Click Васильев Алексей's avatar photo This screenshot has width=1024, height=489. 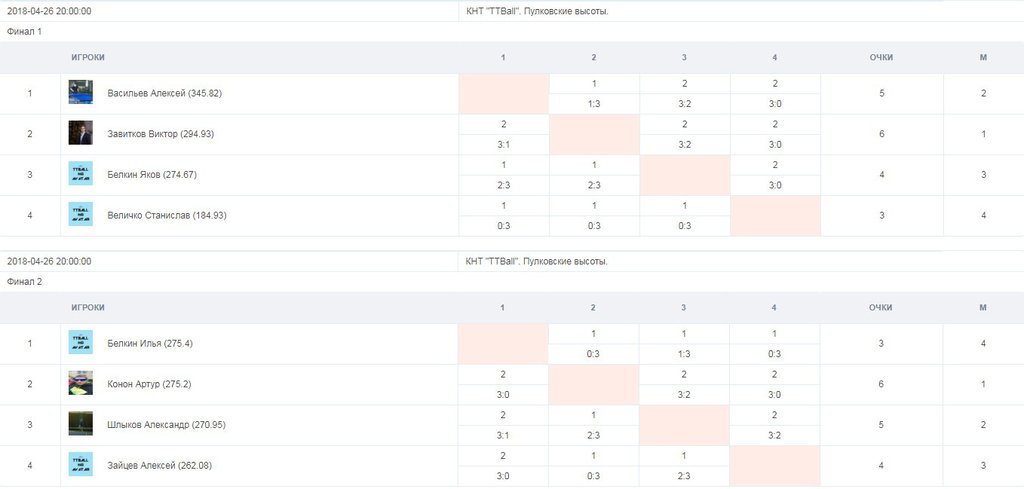[81, 93]
